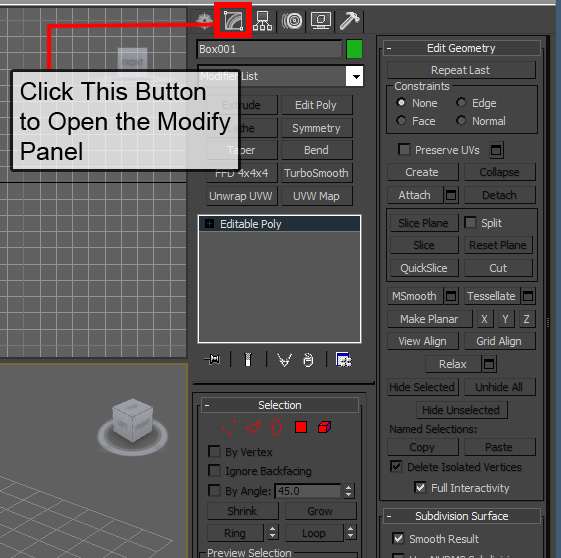The image size is (561, 558).
Task: Open Relax settings box
Action: coord(489,364)
